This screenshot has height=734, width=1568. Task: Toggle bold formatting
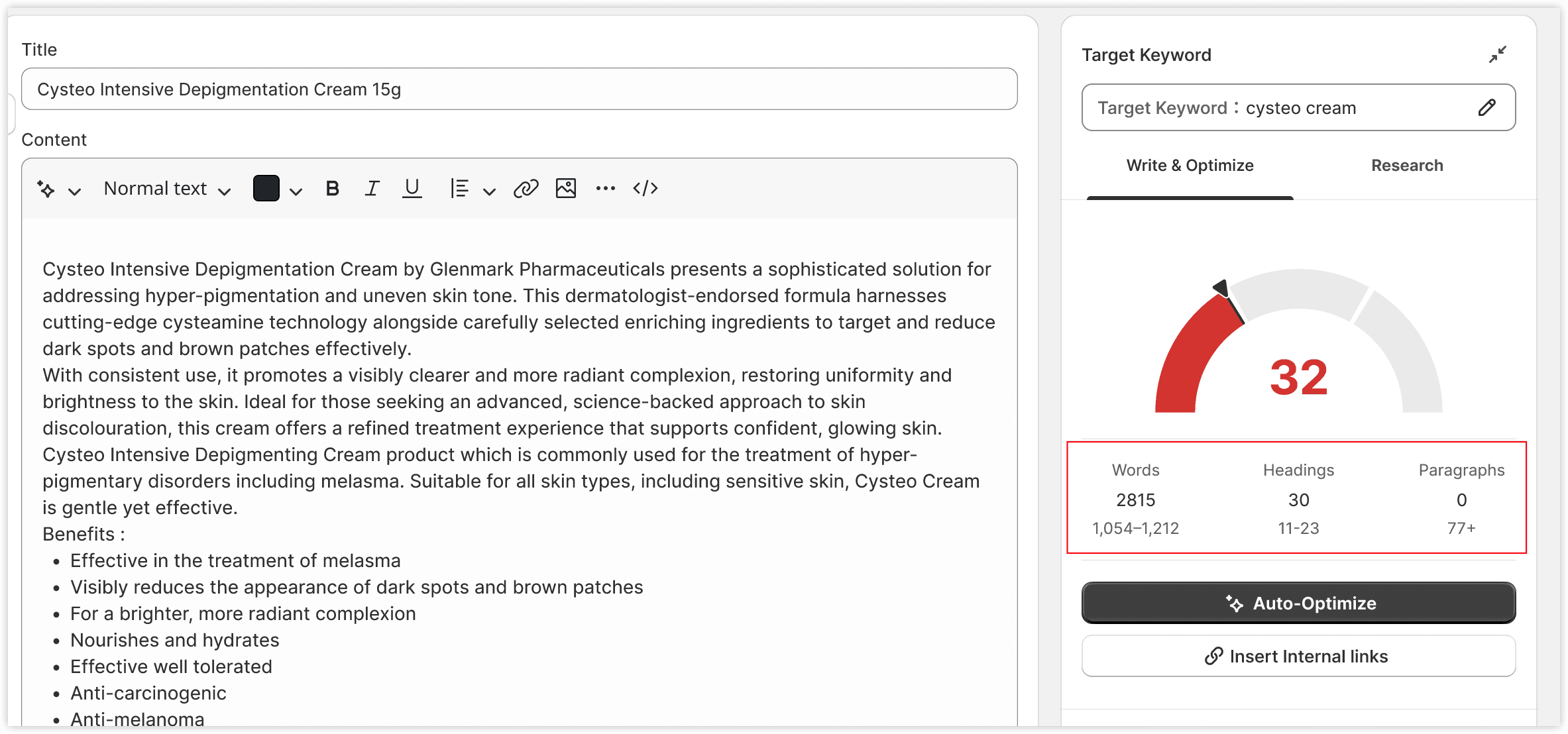tap(333, 189)
